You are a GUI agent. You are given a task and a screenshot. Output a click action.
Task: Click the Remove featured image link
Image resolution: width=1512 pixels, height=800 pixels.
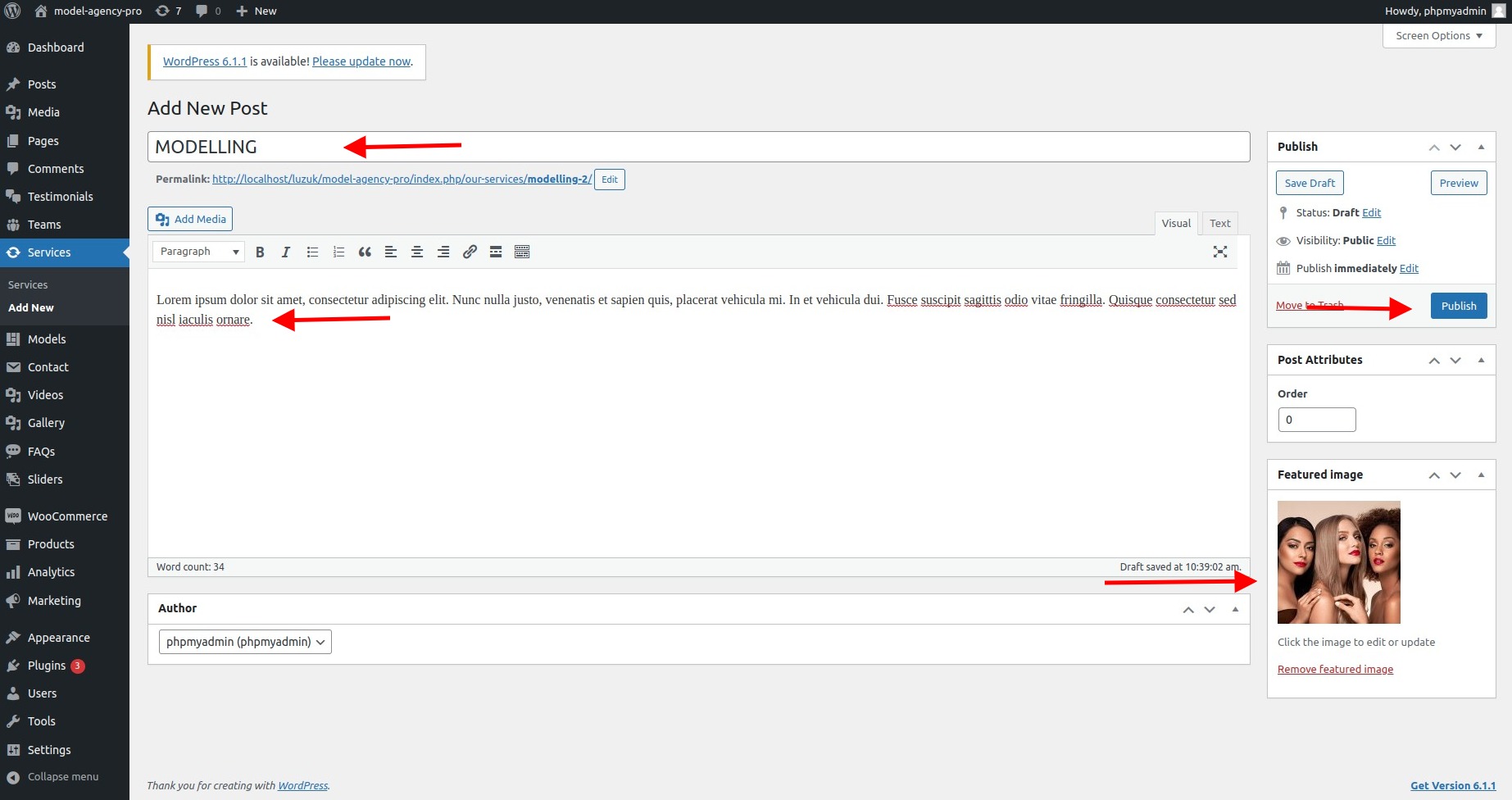(1335, 670)
